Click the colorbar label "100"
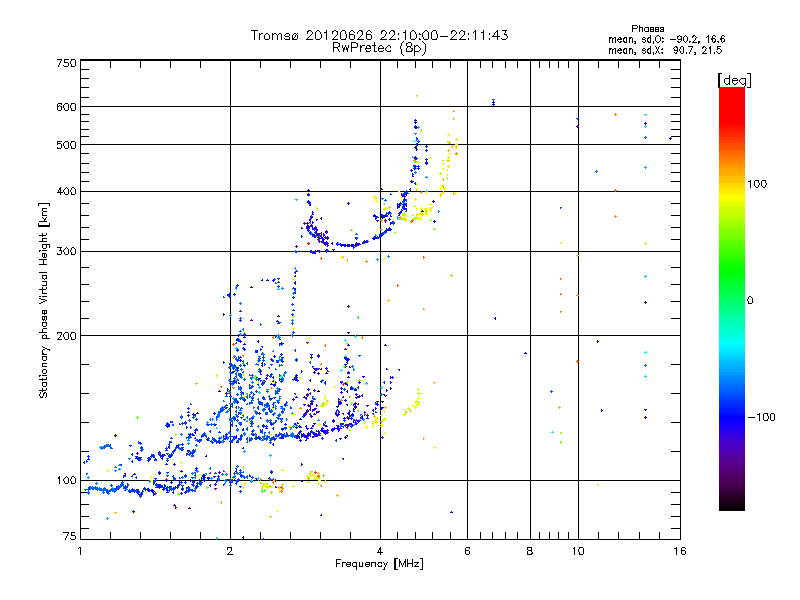The image size is (800, 600). click(x=757, y=184)
